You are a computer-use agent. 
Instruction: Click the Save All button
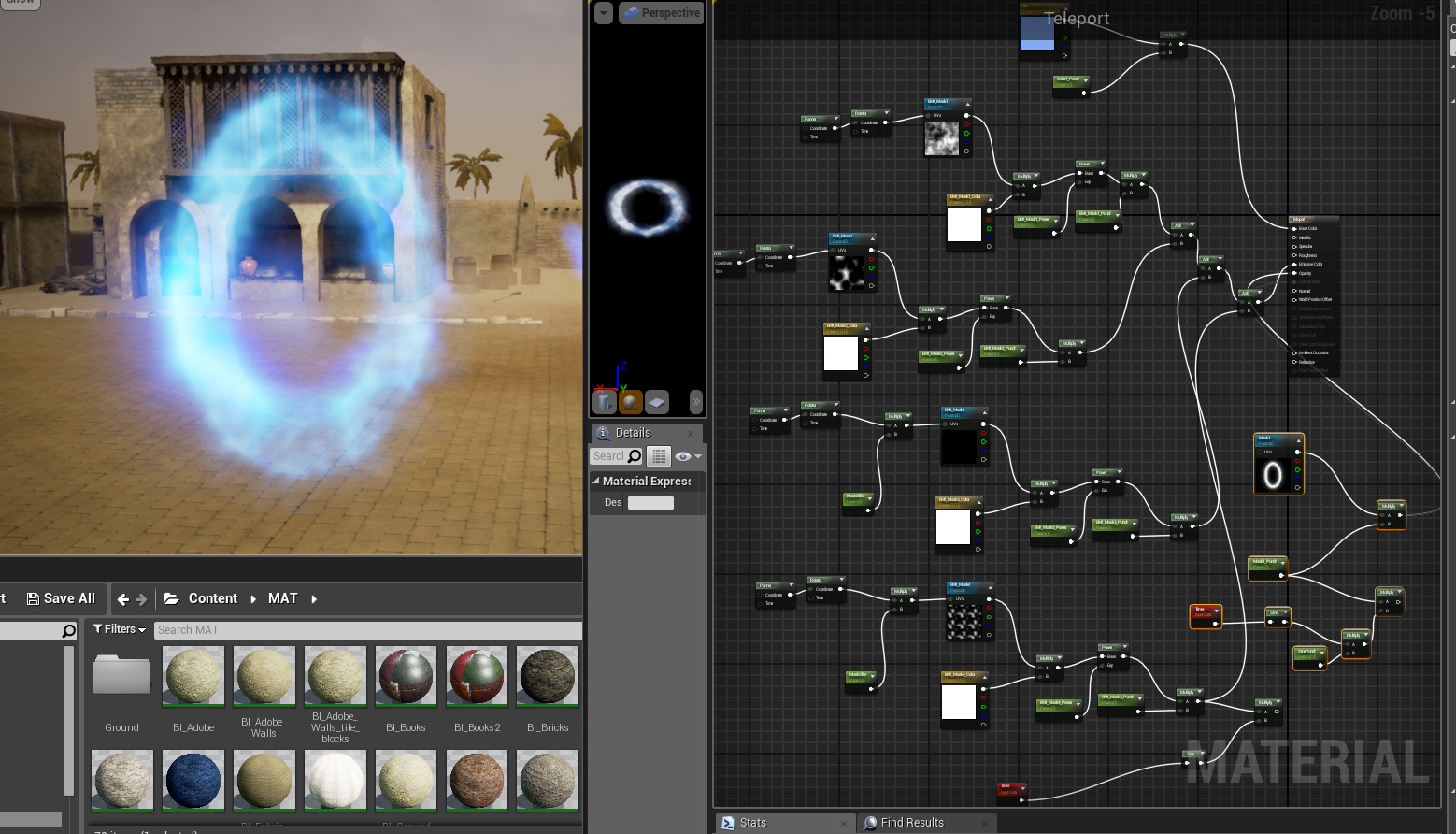62,598
